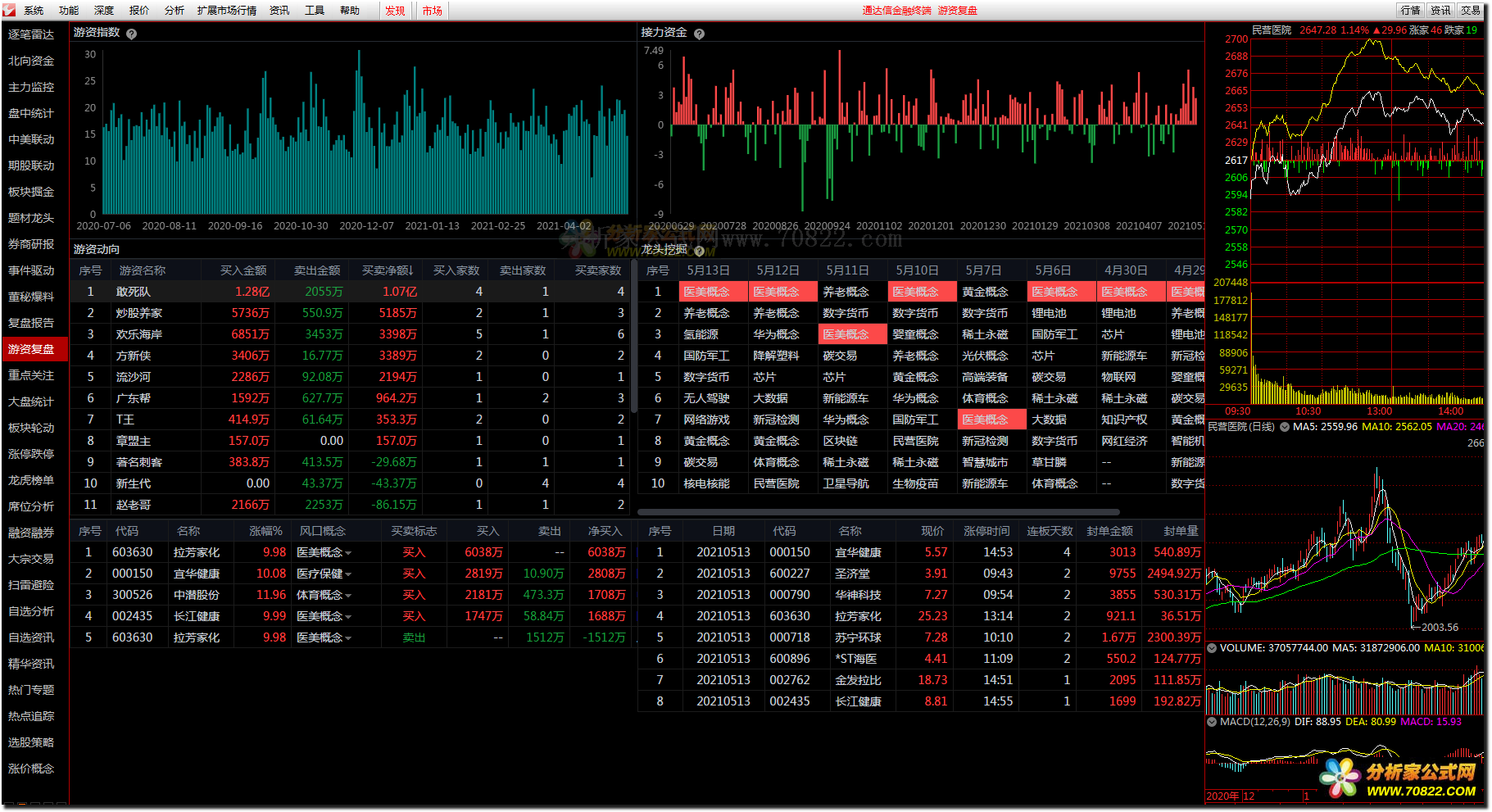
Task: Open 体育概念 dropdown in 中潜股份 row
Action: pos(348,596)
